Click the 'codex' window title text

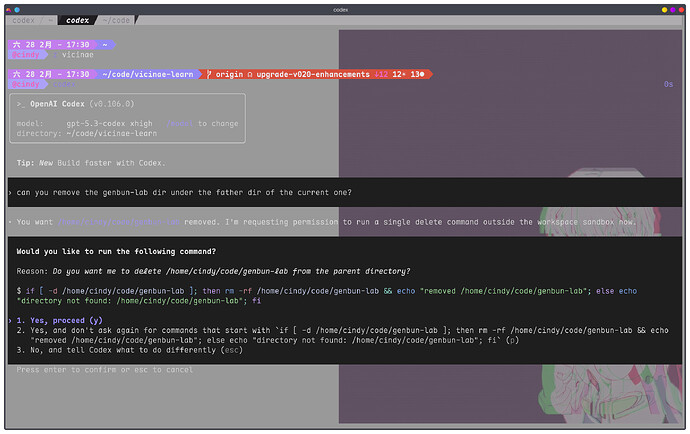point(341,10)
